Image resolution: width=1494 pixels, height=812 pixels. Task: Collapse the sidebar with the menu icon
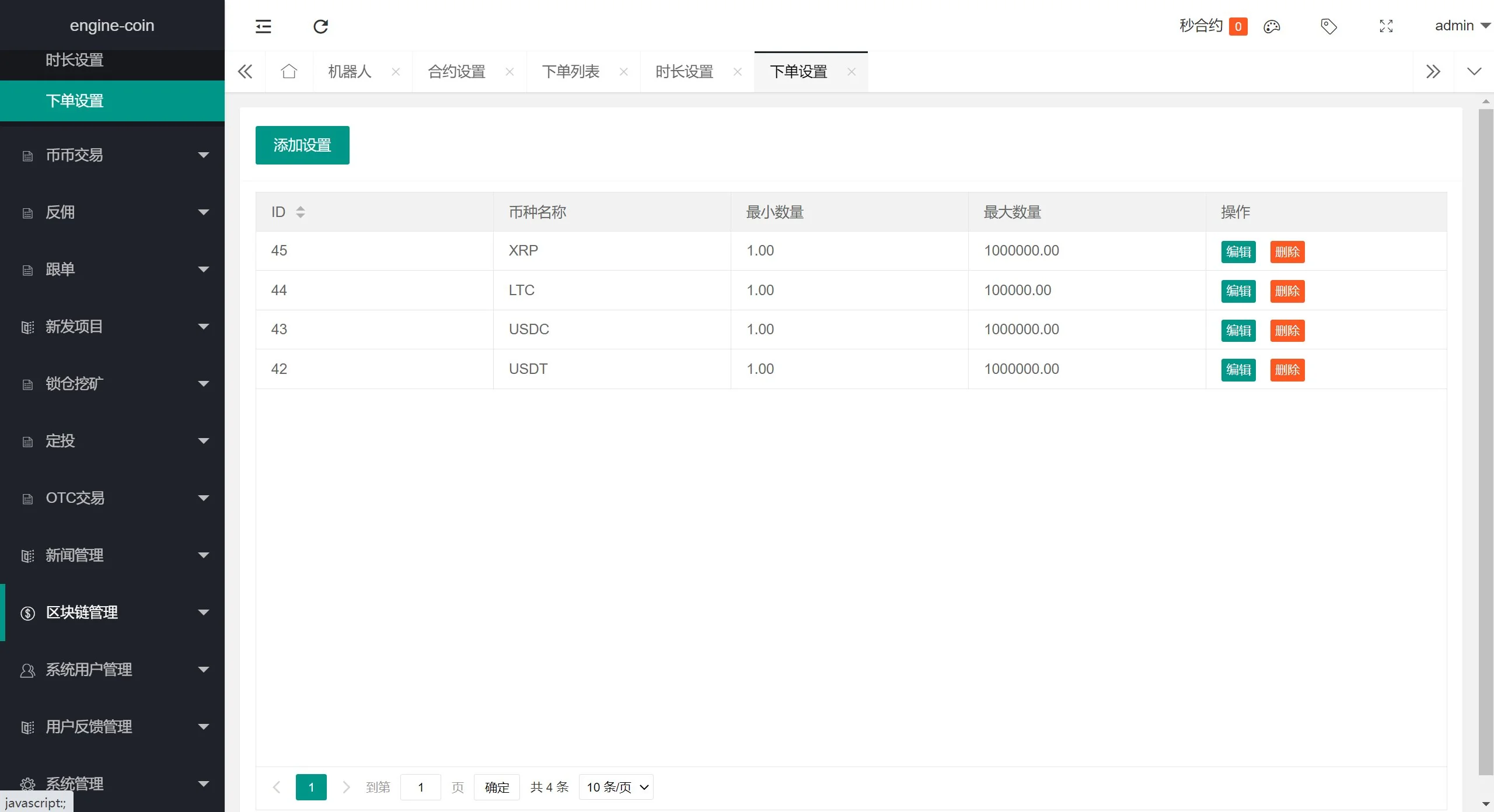(x=263, y=26)
